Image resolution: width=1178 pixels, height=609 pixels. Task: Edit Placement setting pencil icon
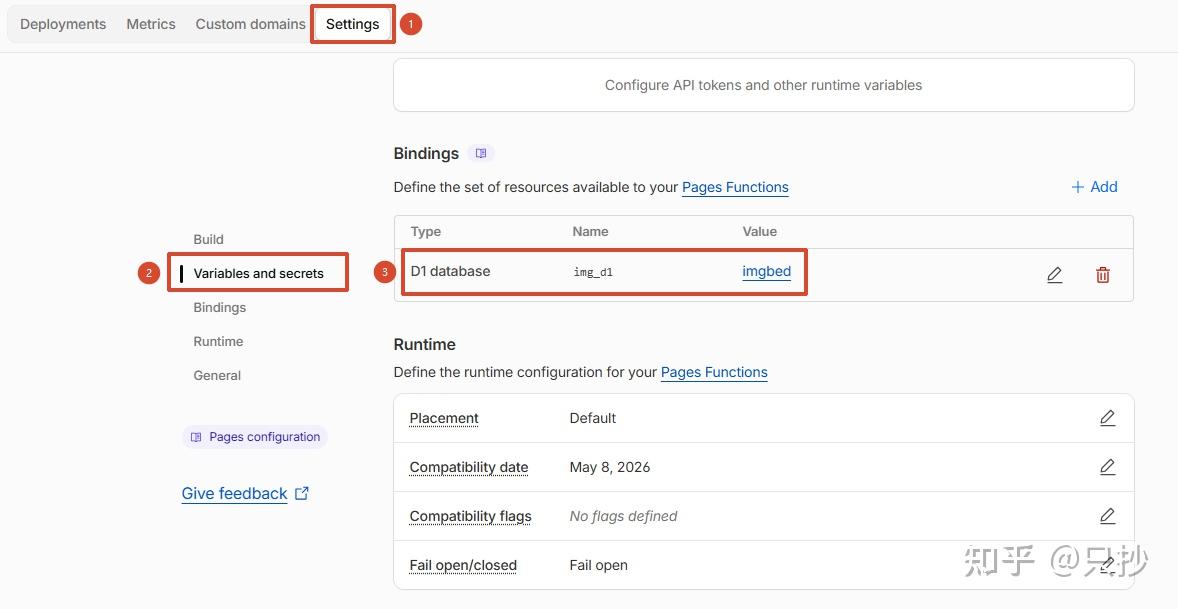[x=1107, y=418]
